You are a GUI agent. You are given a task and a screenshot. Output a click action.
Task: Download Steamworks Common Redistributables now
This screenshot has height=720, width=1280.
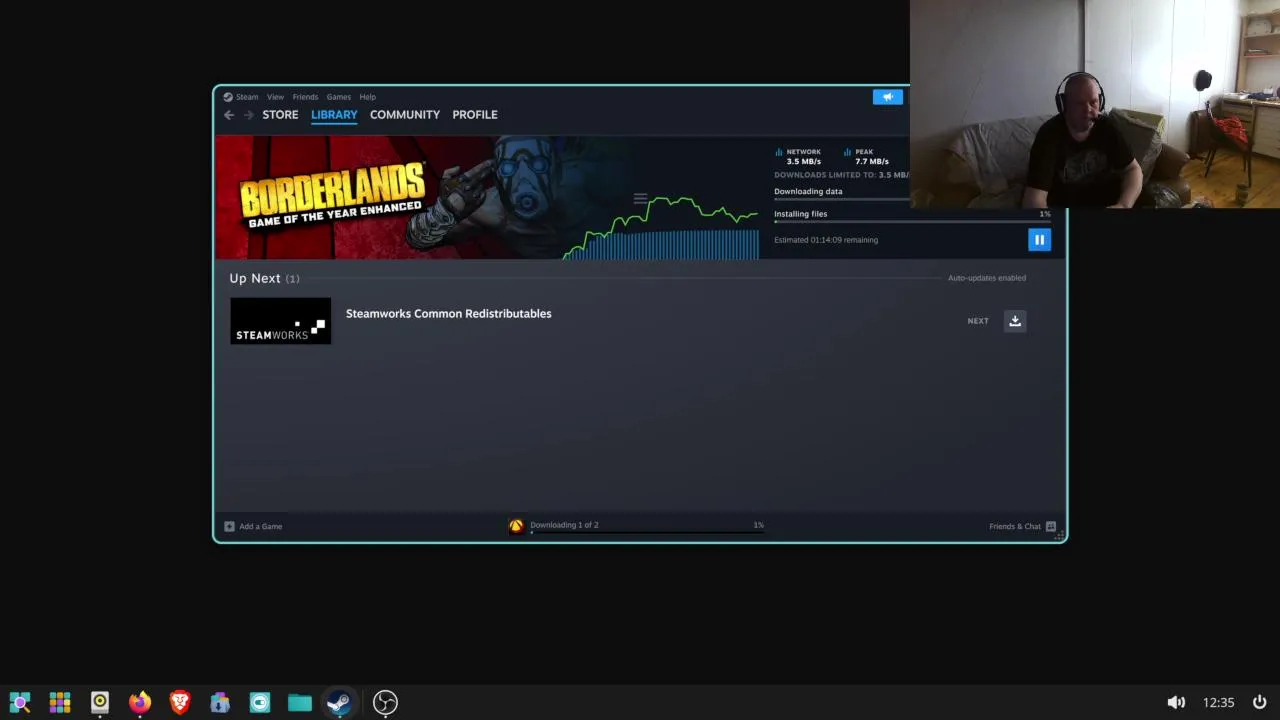pyautogui.click(x=1015, y=321)
